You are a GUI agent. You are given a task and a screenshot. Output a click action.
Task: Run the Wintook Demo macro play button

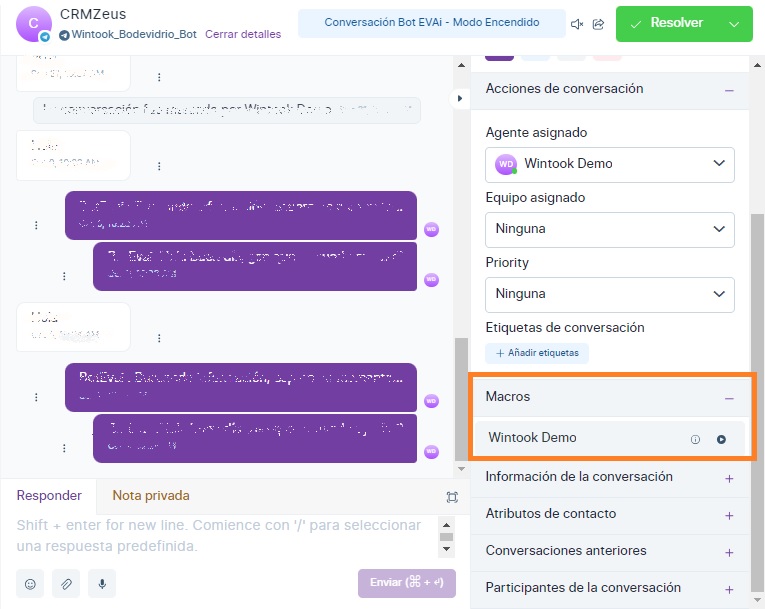click(721, 439)
